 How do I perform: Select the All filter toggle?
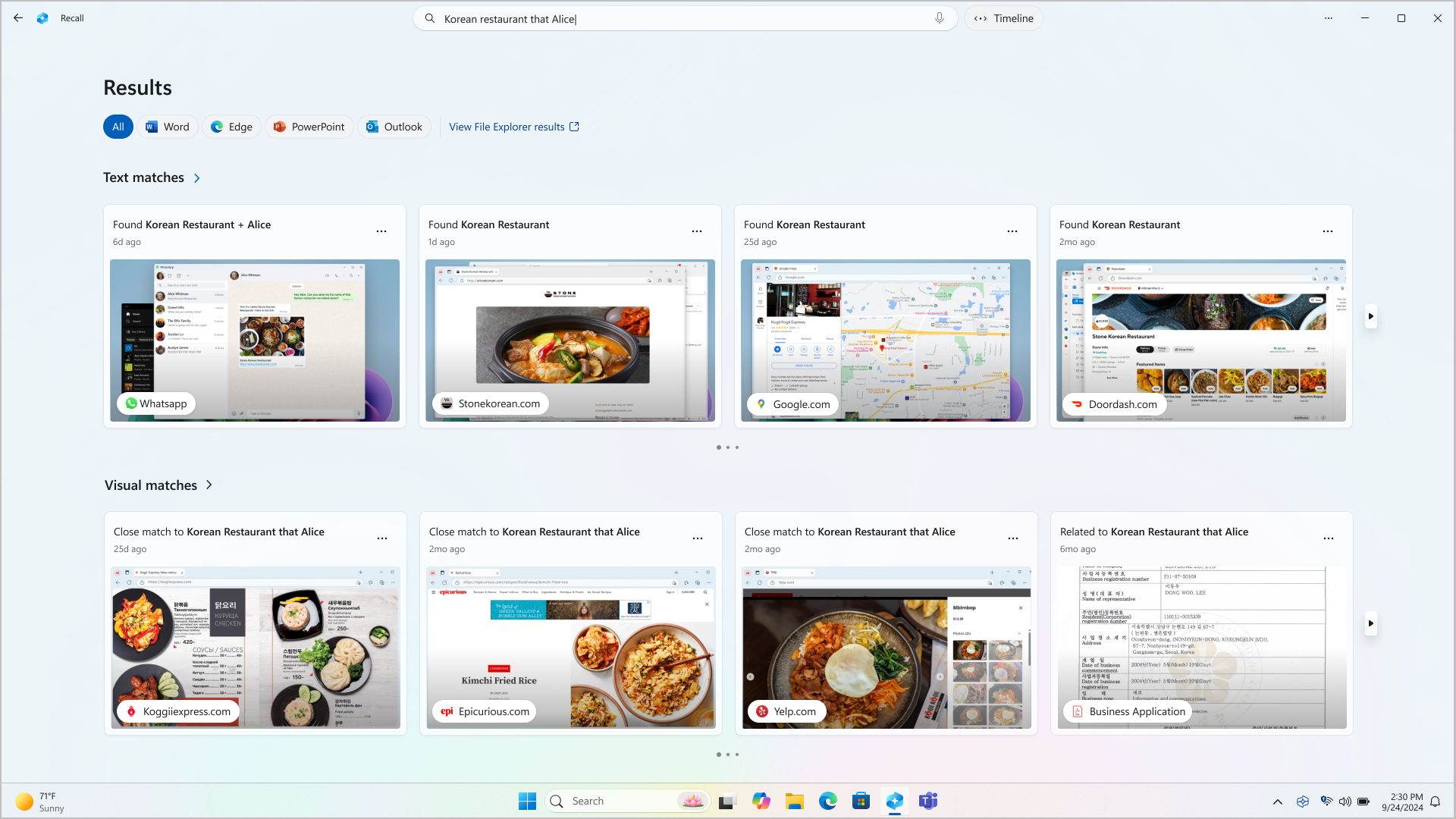pos(117,126)
